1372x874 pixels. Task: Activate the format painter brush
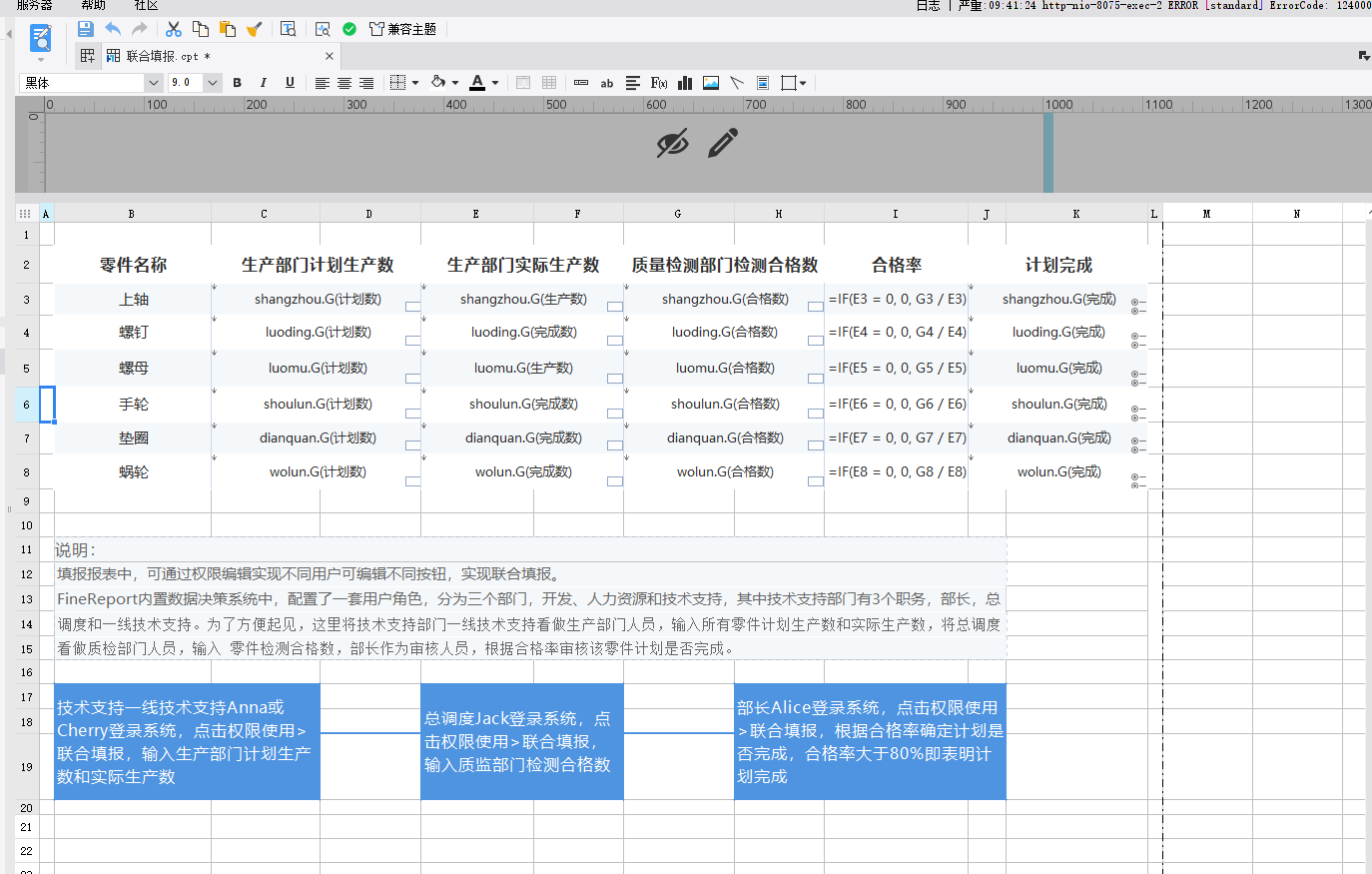tap(255, 29)
